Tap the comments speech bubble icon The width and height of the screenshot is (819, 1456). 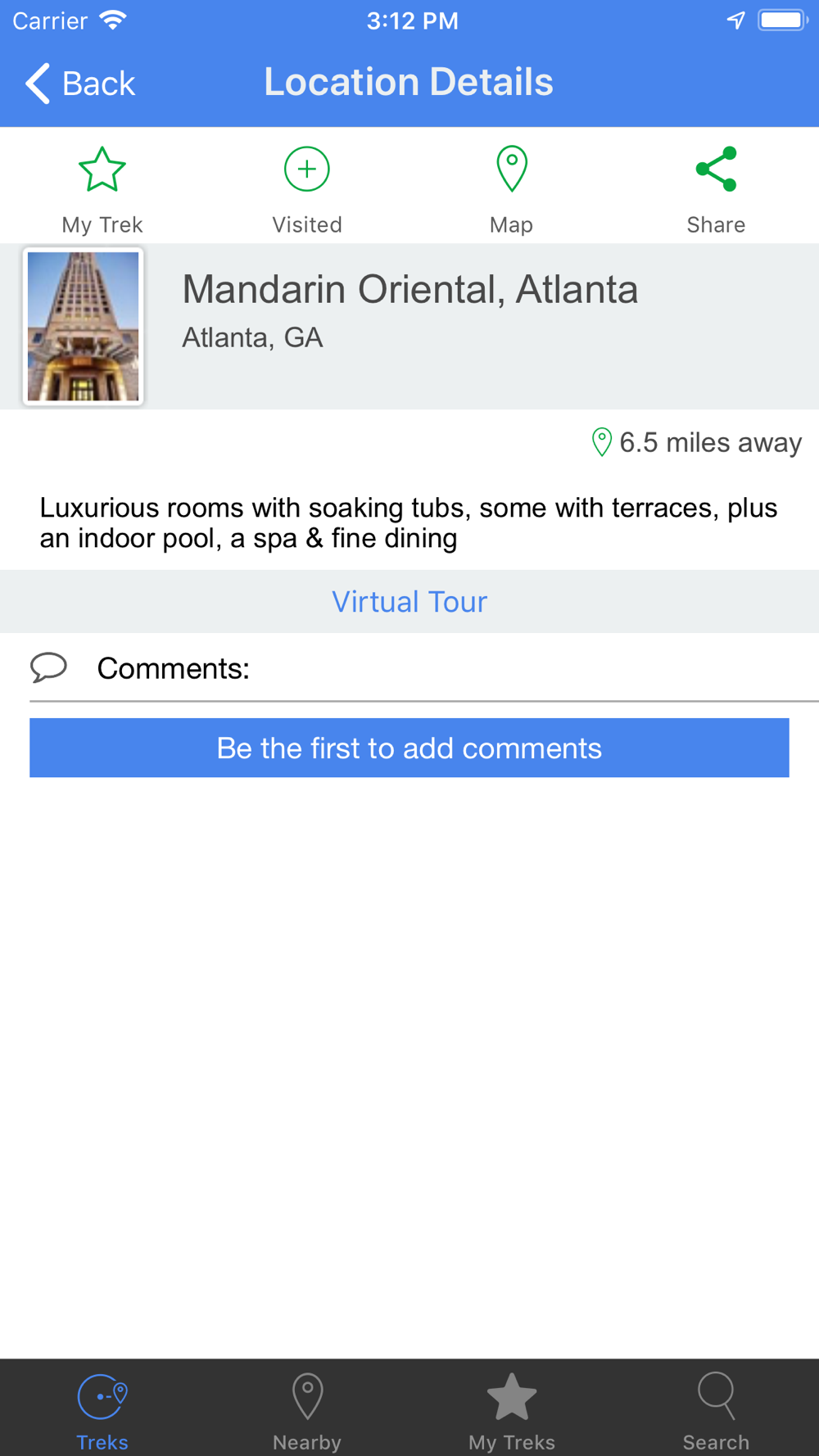48,667
